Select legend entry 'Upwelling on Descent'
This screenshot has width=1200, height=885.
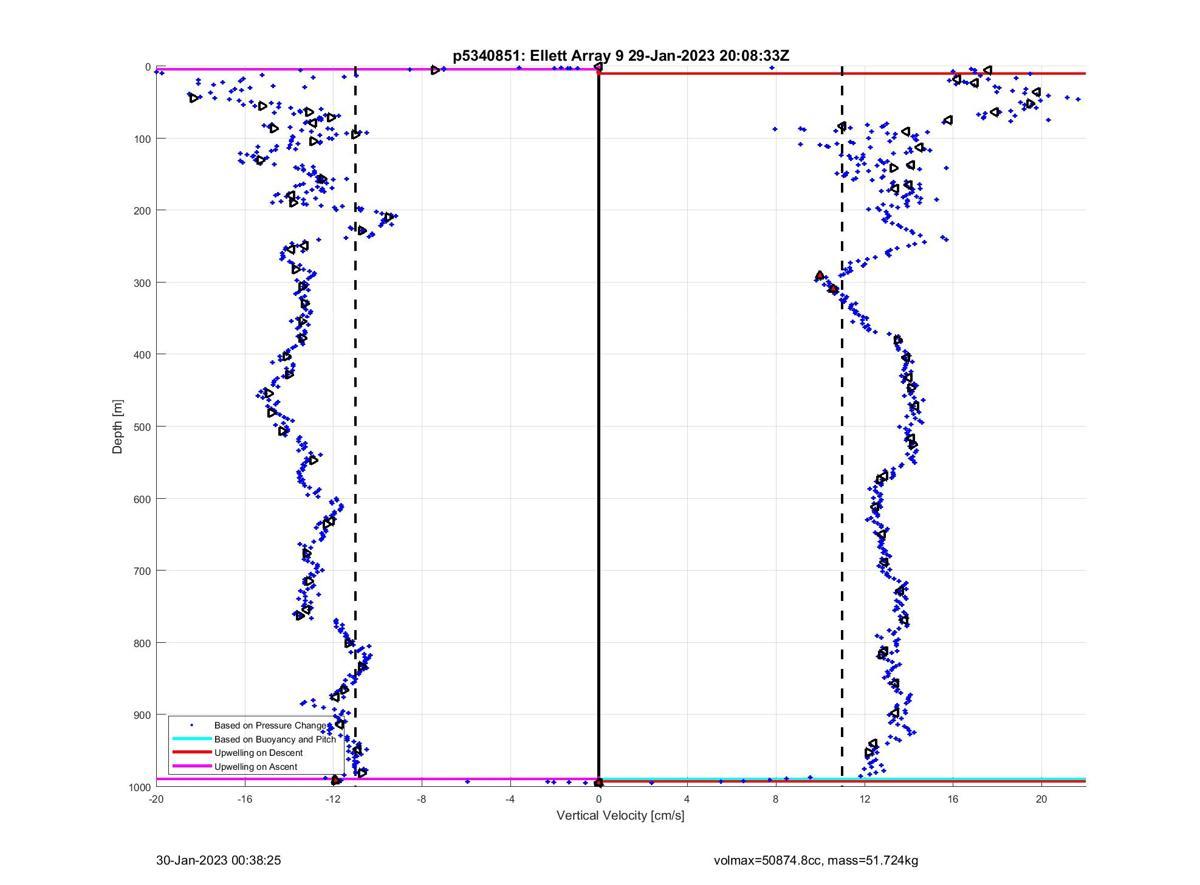258,752
